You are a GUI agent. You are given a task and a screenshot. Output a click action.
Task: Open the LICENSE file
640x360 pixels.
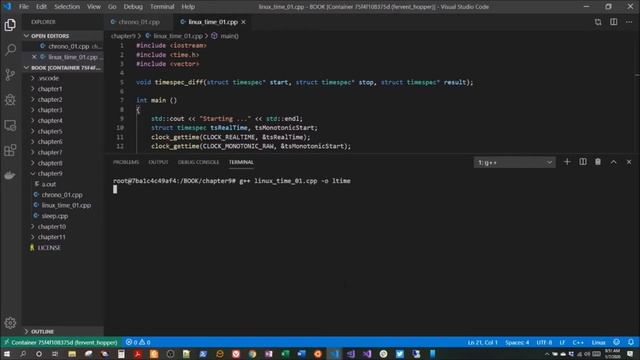click(x=49, y=248)
